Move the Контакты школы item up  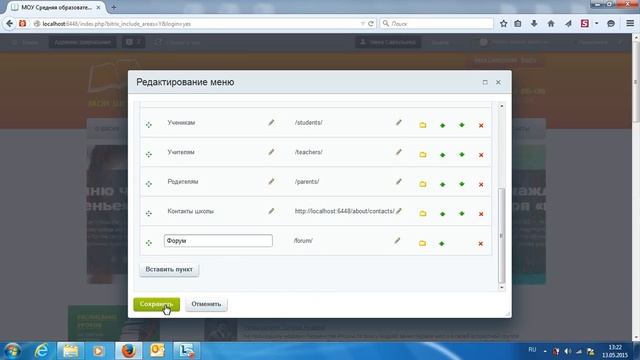442,214
